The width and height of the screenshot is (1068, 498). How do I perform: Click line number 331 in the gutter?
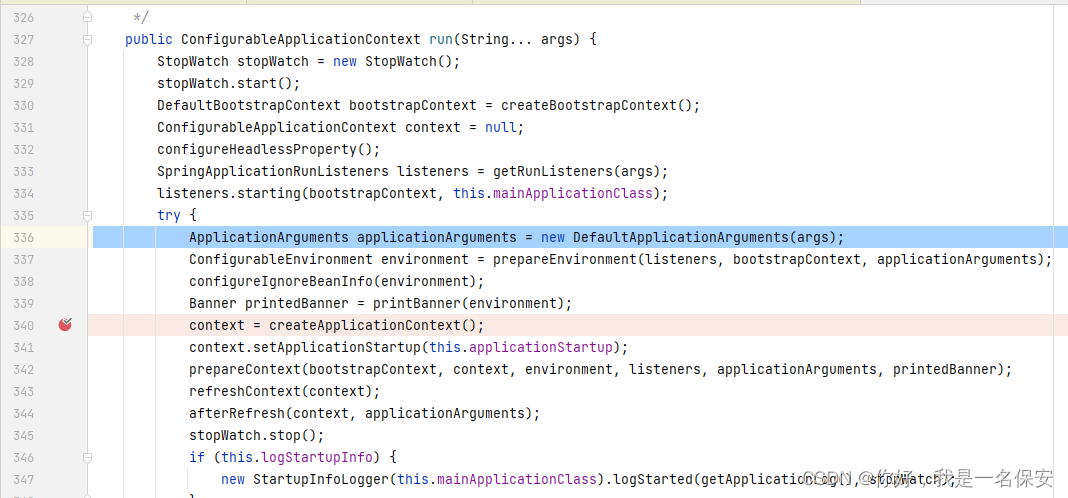23,127
